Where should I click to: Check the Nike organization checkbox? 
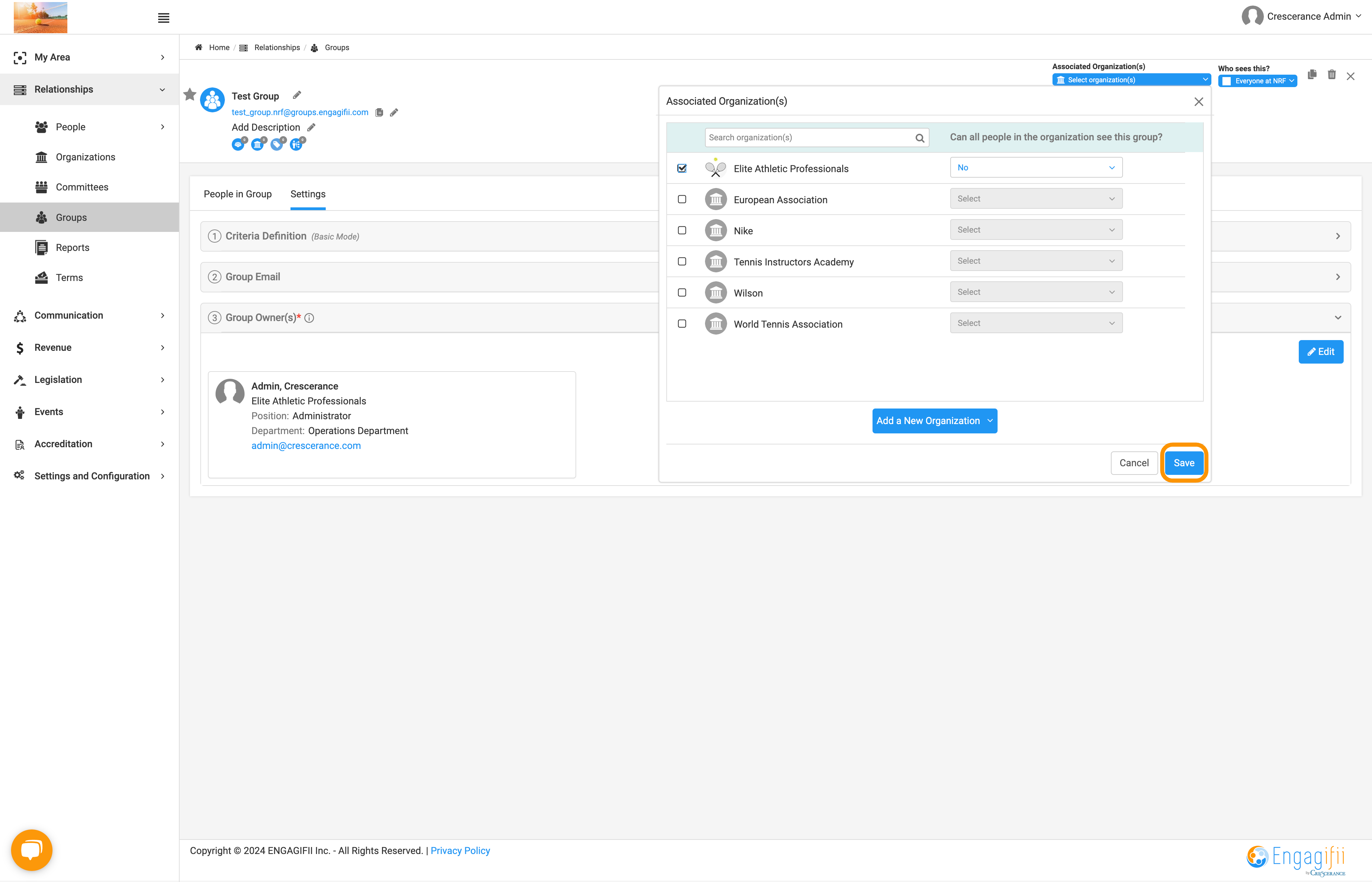pyautogui.click(x=682, y=230)
